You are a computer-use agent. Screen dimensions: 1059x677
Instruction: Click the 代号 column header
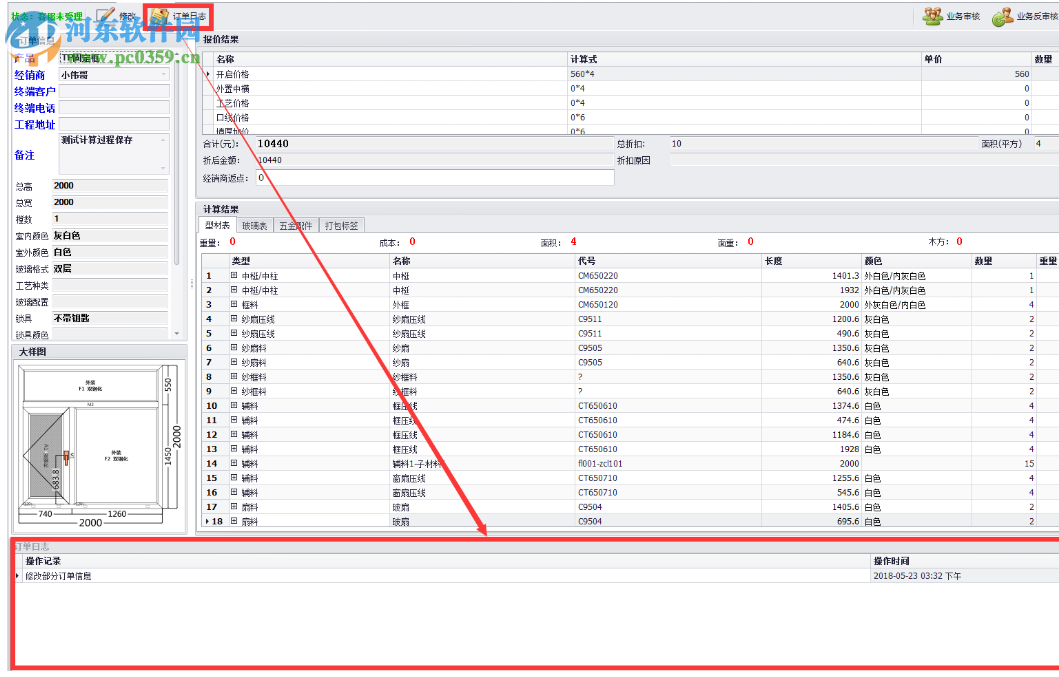click(668, 261)
